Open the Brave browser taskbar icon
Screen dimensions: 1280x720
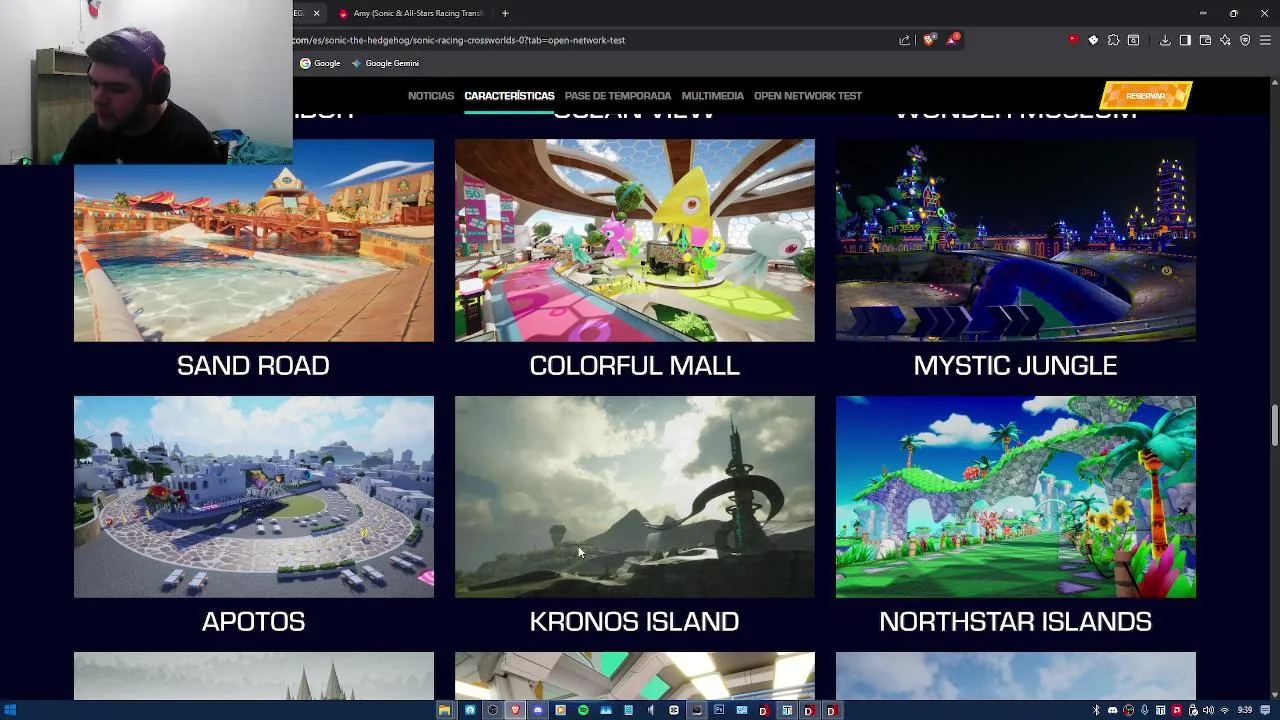click(515, 710)
